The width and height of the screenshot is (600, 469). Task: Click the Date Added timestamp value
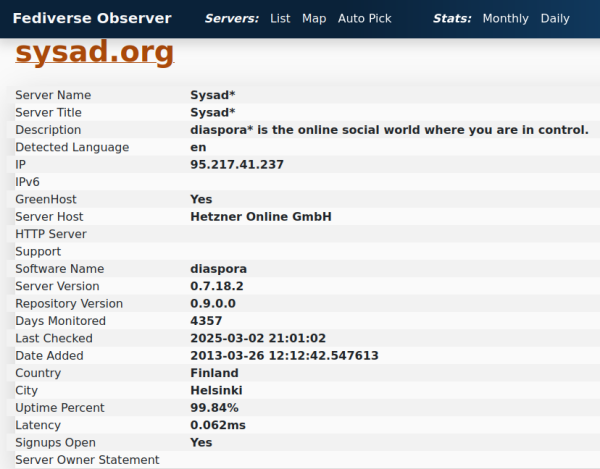[284, 355]
